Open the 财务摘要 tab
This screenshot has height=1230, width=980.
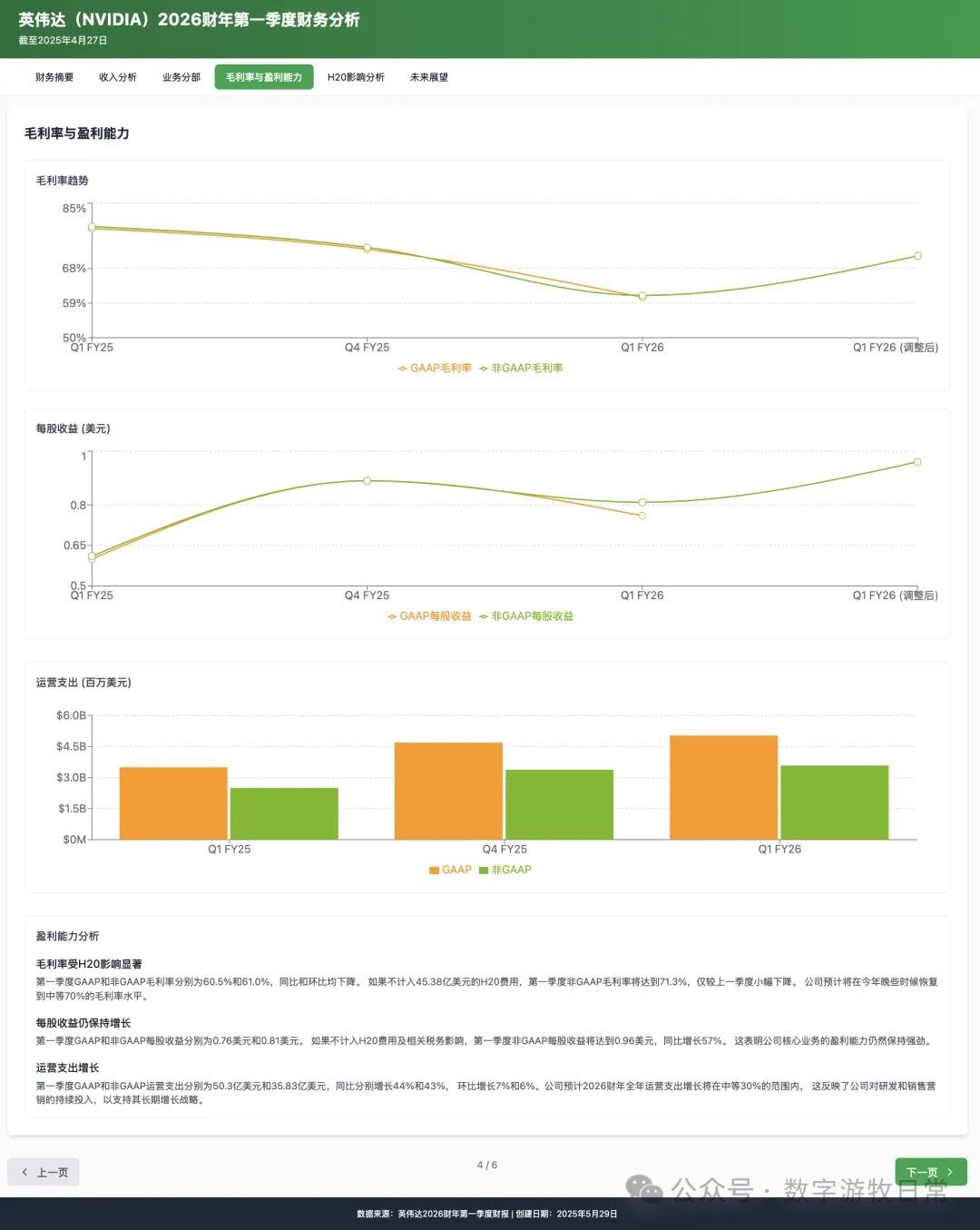[x=54, y=77]
